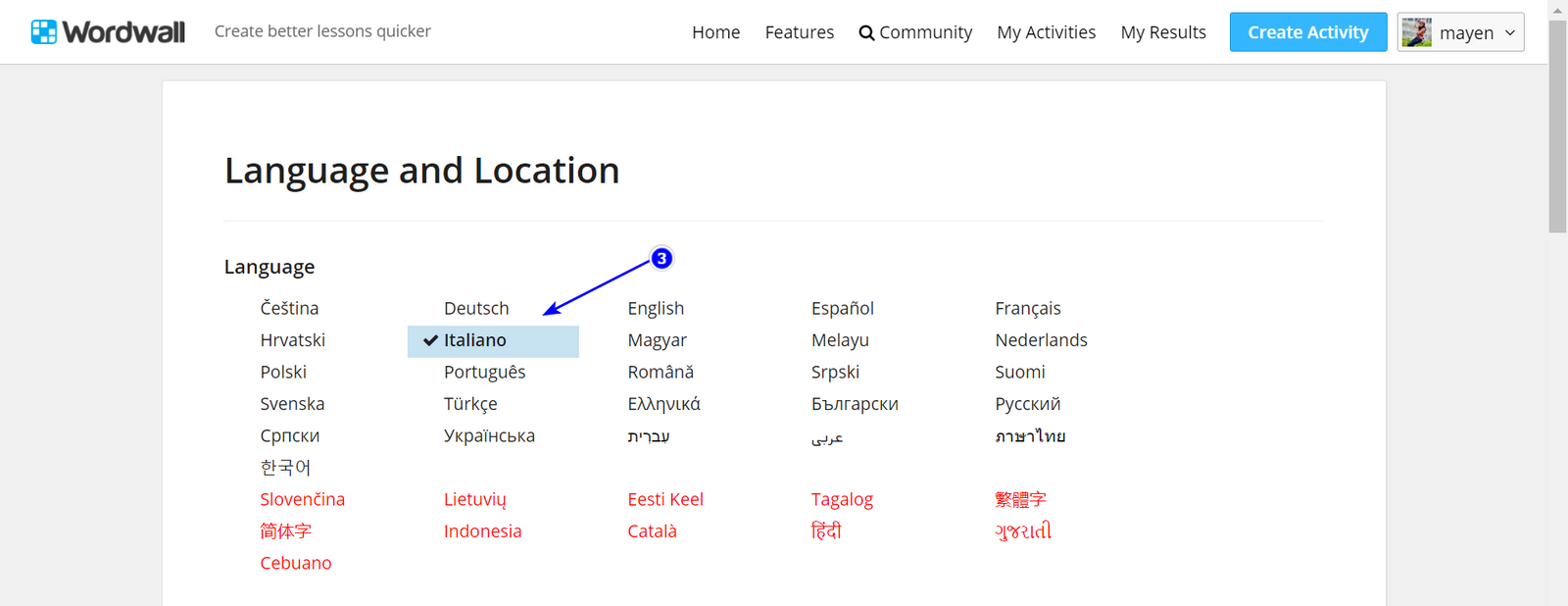
Task: Select Српски language option
Action: [x=289, y=435]
